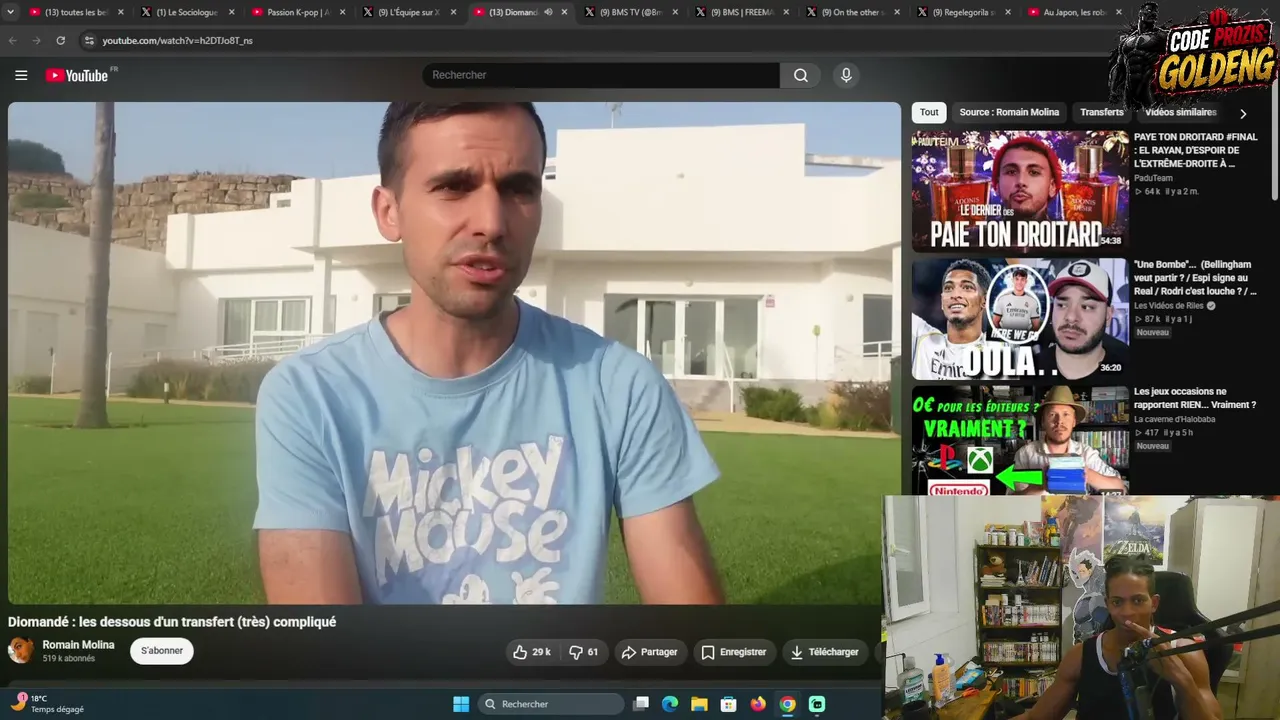Screen dimensions: 1280x720
Task: Click the YouTube search magnifier button
Action: [801, 75]
